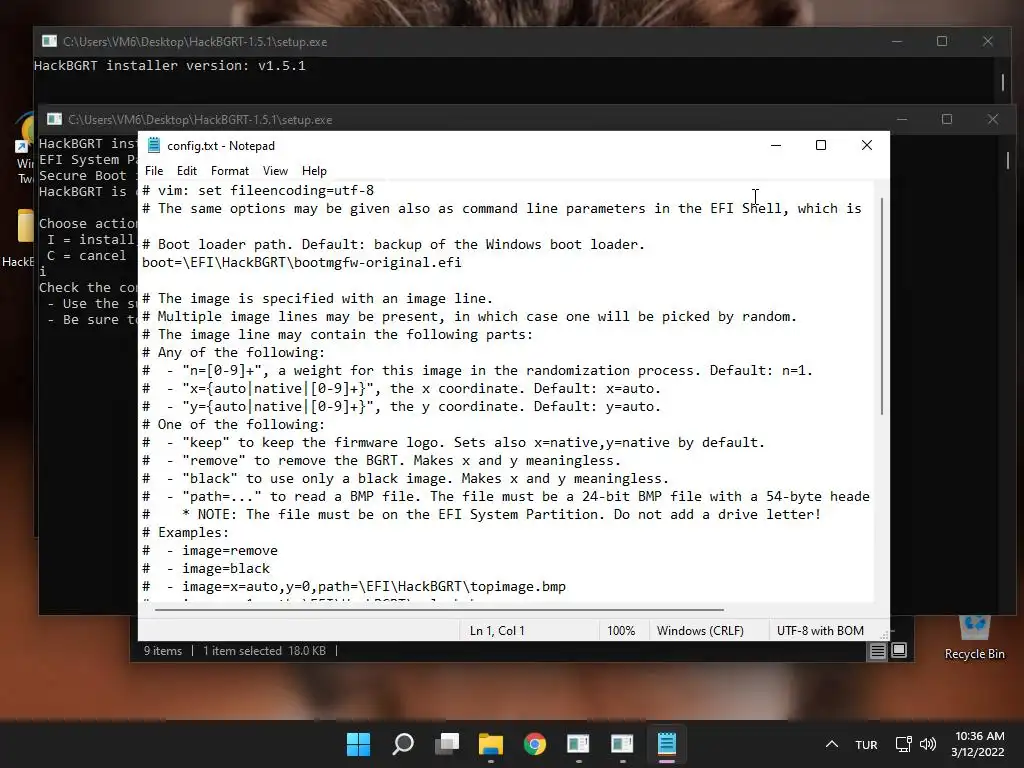Click the Windows (CRLF) status entry
Screen dimensions: 1024x768
pyautogui.click(x=700, y=631)
